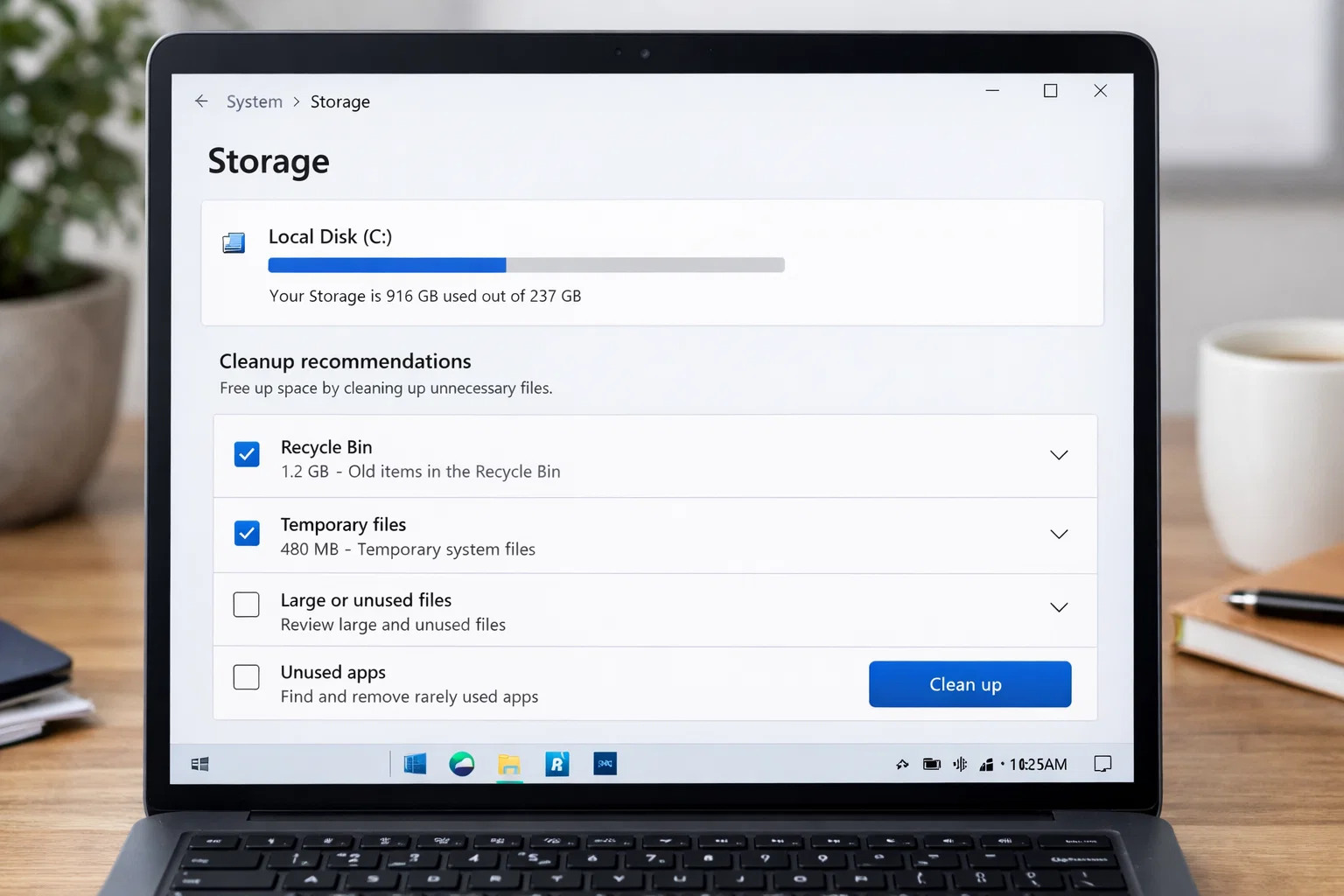Open File Explorer from the taskbar
This screenshot has width=1344, height=896.
(x=509, y=765)
